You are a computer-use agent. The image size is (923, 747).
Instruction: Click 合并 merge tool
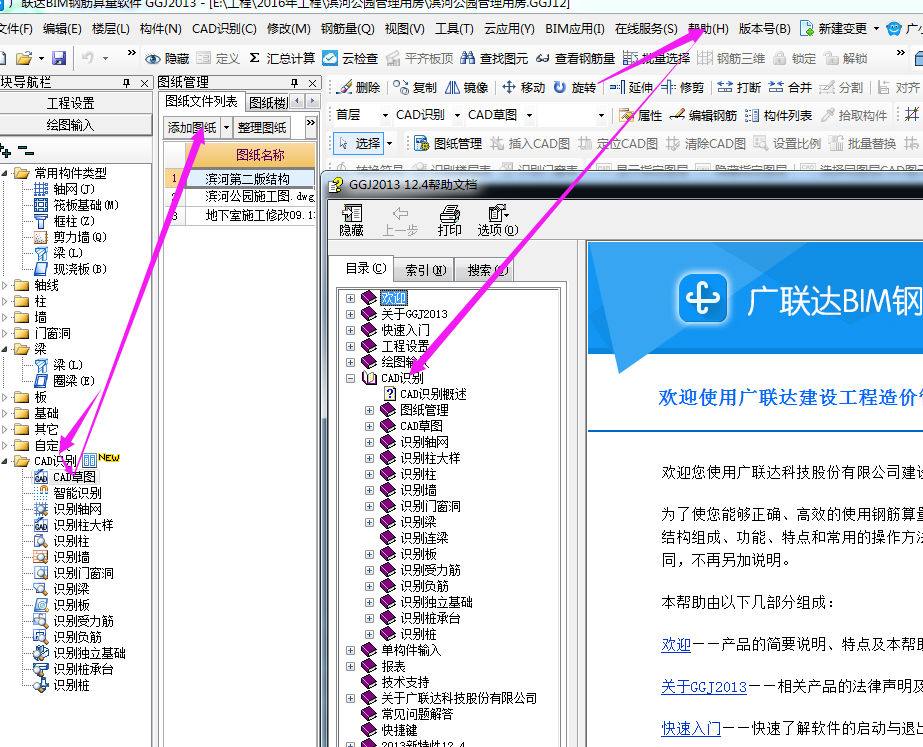click(x=791, y=87)
